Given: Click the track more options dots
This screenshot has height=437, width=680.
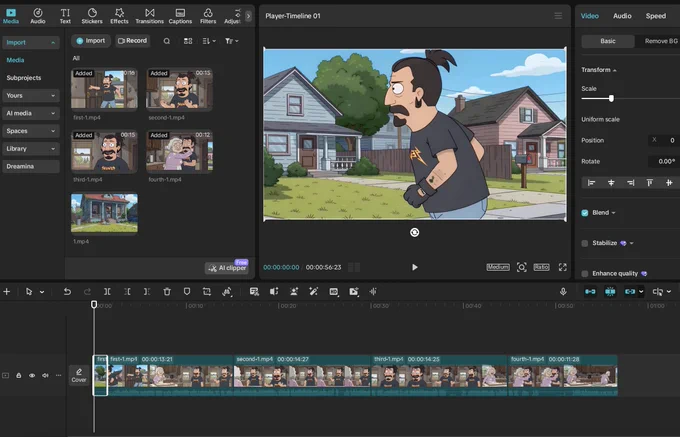Looking at the screenshot, I should click(x=58, y=375).
